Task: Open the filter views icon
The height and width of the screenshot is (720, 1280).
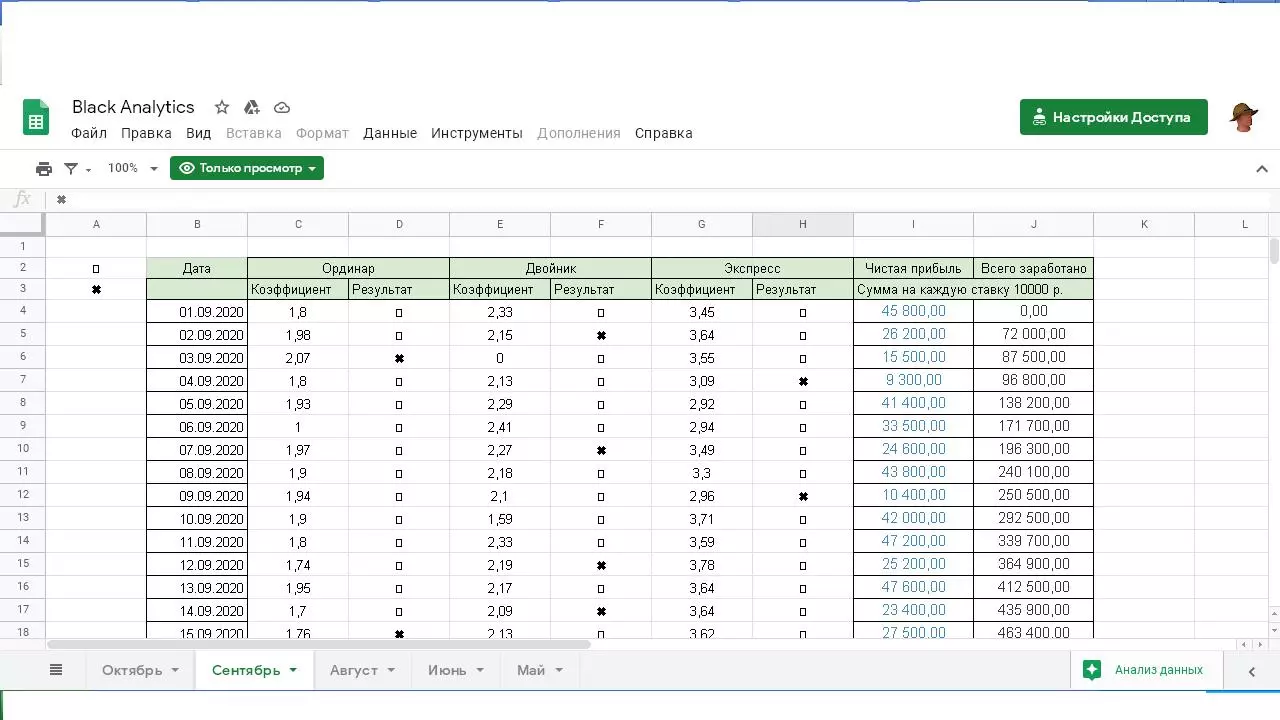Action: point(77,169)
